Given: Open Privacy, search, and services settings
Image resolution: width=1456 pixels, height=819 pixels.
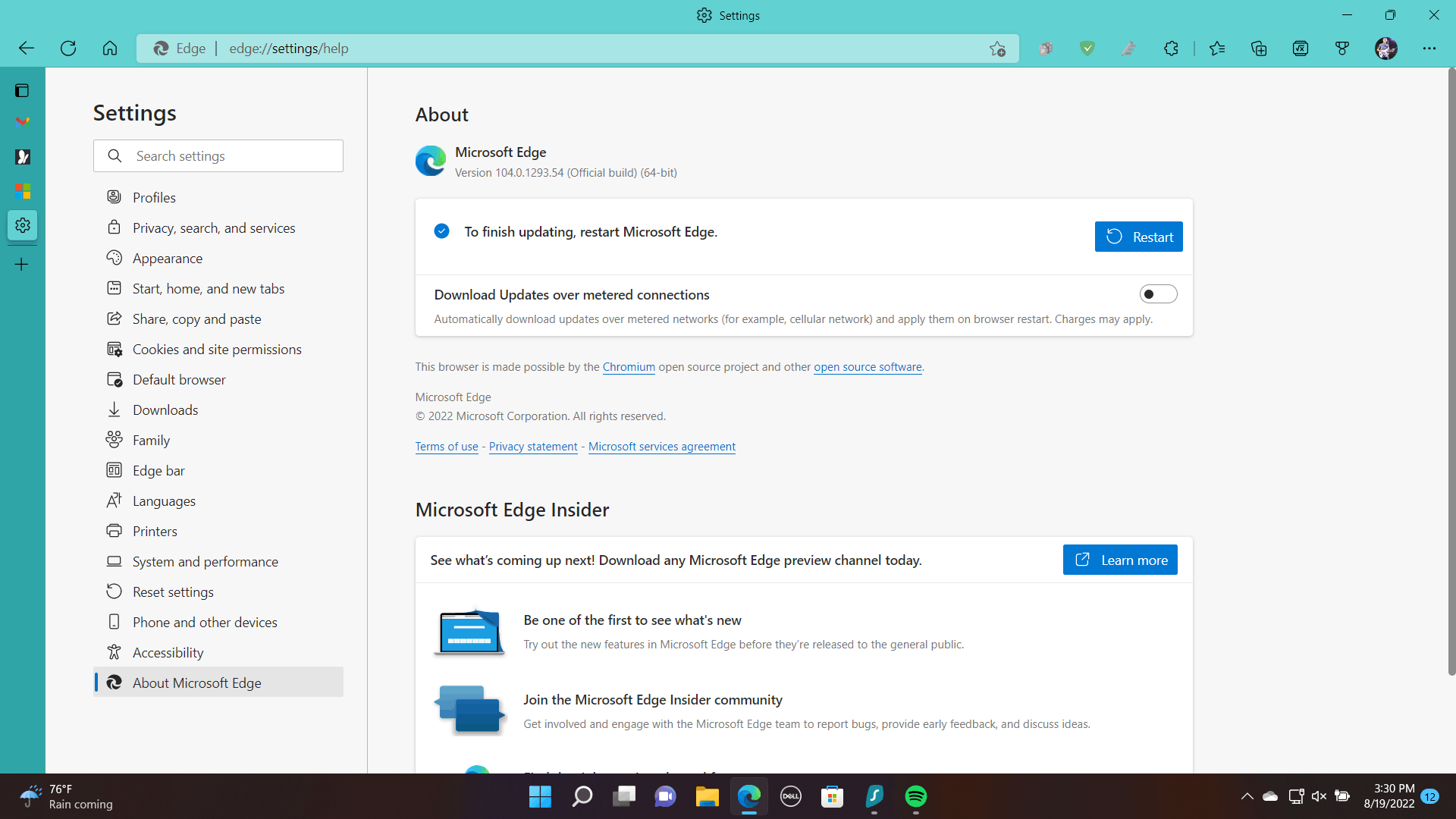Looking at the screenshot, I should pyautogui.click(x=214, y=228).
